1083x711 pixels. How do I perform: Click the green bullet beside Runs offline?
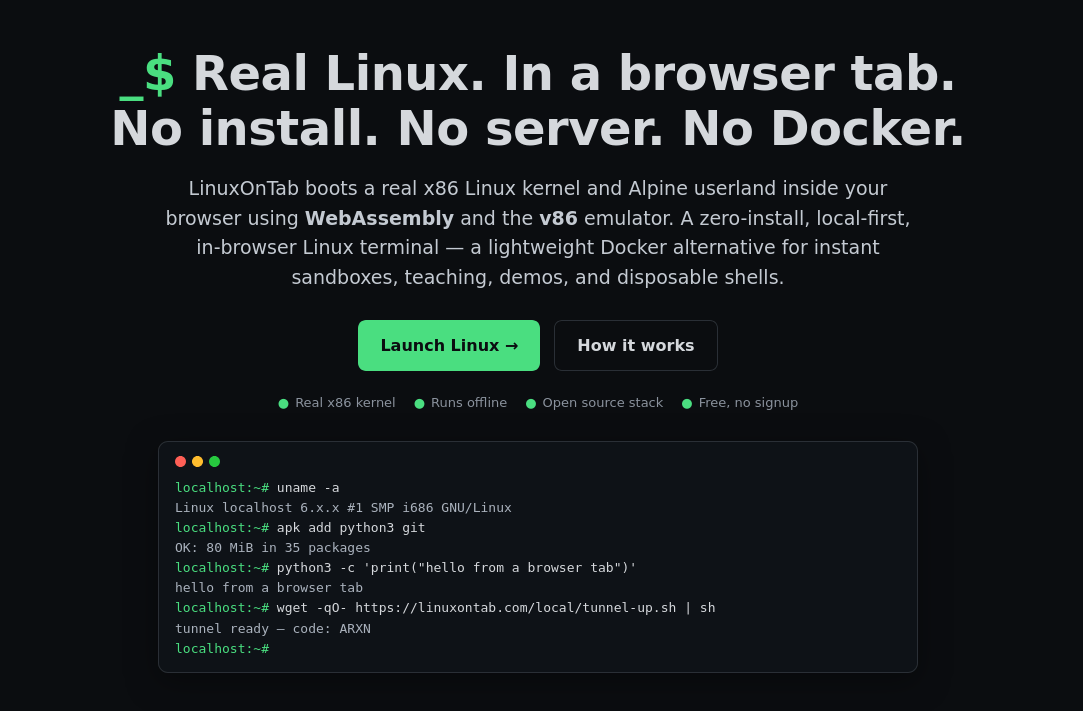419,404
